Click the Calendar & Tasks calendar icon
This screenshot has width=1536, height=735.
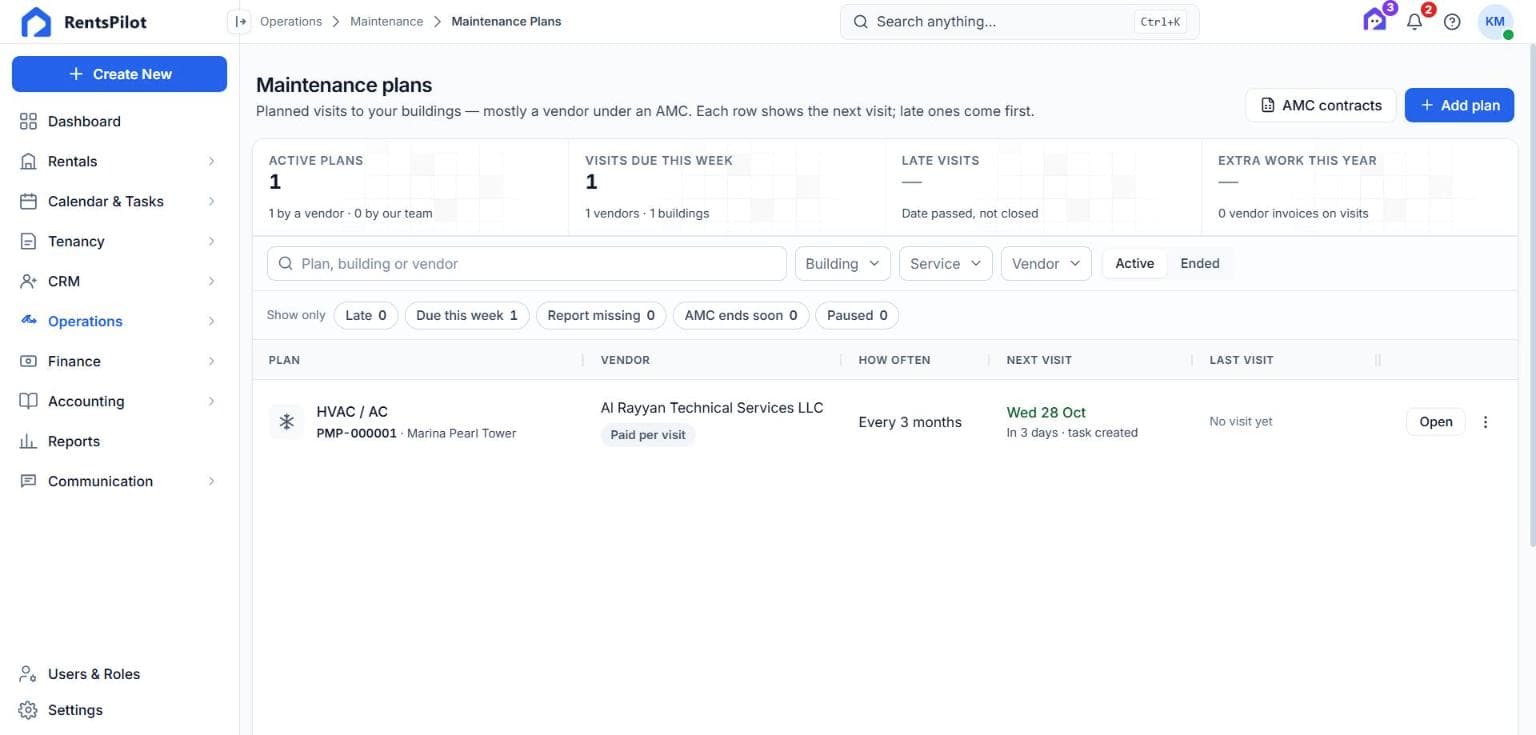click(x=29, y=201)
